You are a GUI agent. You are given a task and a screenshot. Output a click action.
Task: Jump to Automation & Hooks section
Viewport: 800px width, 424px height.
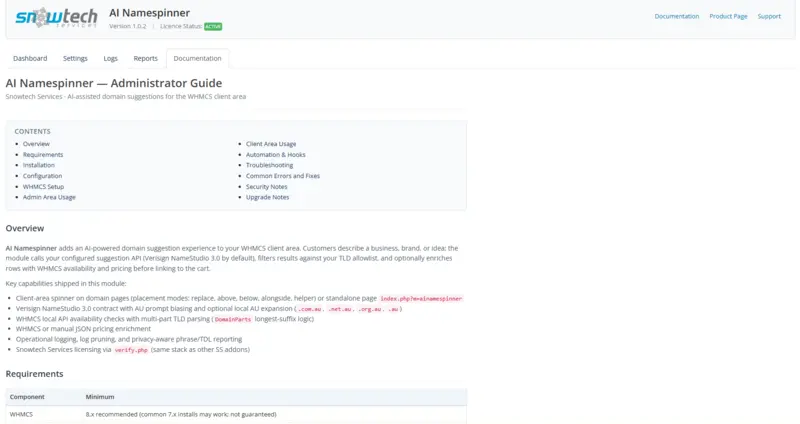coord(276,155)
